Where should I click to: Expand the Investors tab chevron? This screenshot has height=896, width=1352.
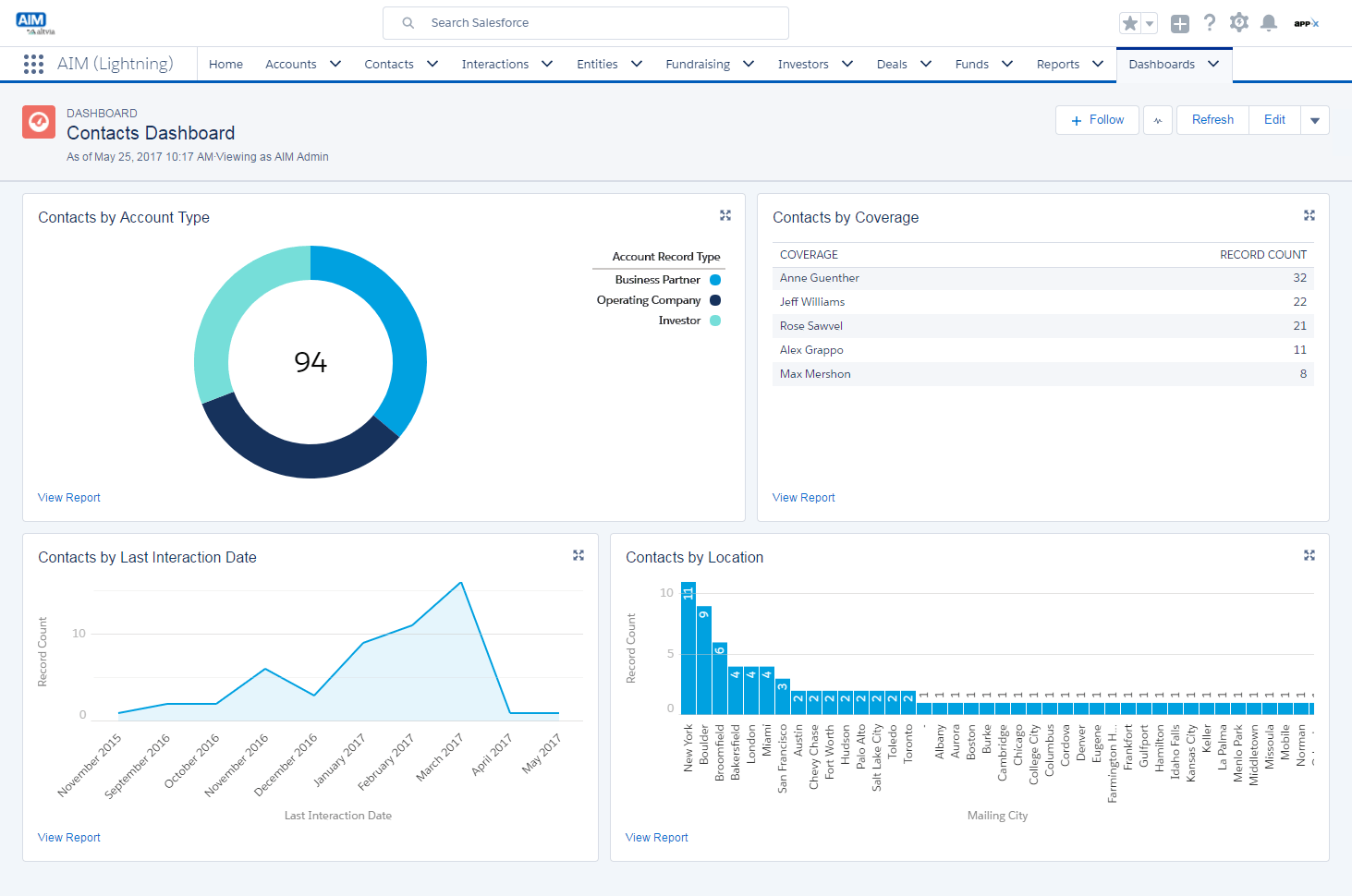[x=847, y=64]
